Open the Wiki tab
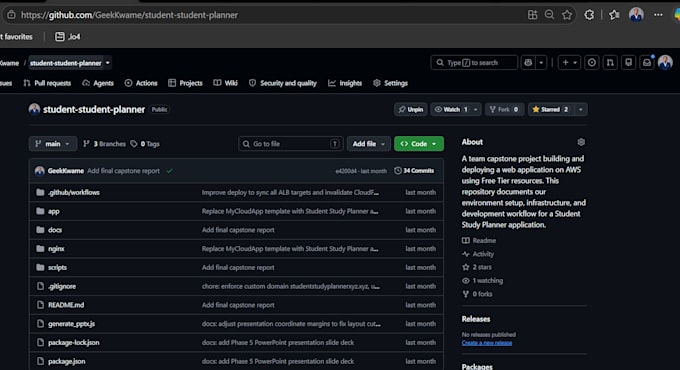Image resolution: width=680 pixels, height=370 pixels. 226,83
